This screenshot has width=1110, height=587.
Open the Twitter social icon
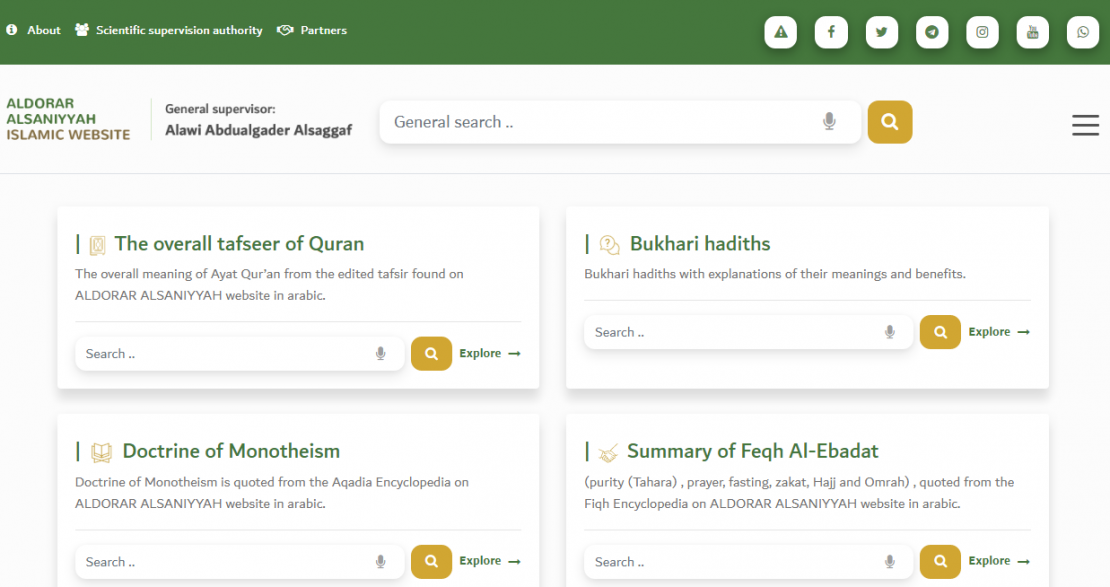pyautogui.click(x=881, y=32)
